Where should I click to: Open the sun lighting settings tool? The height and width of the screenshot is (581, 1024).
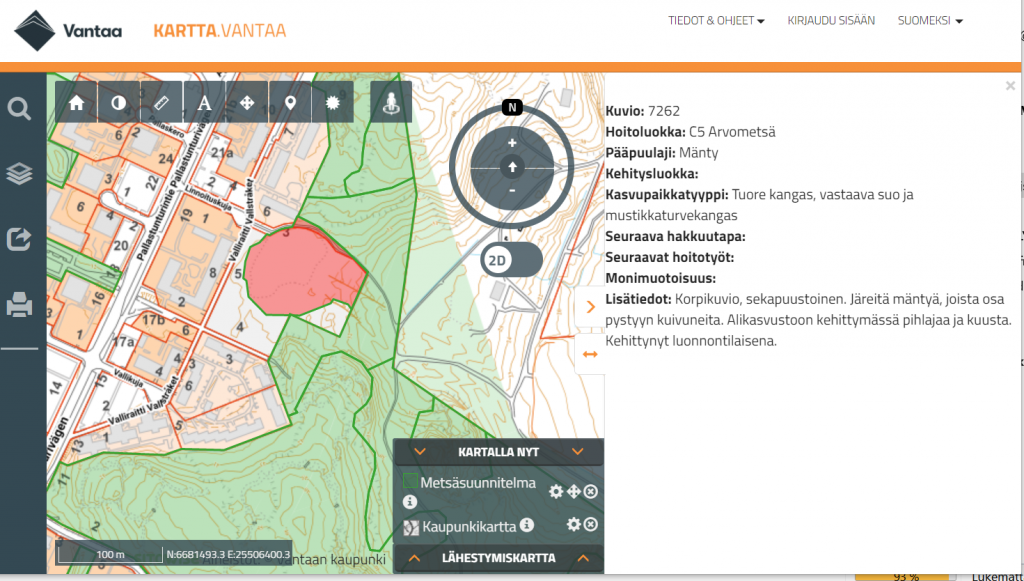pos(333,102)
